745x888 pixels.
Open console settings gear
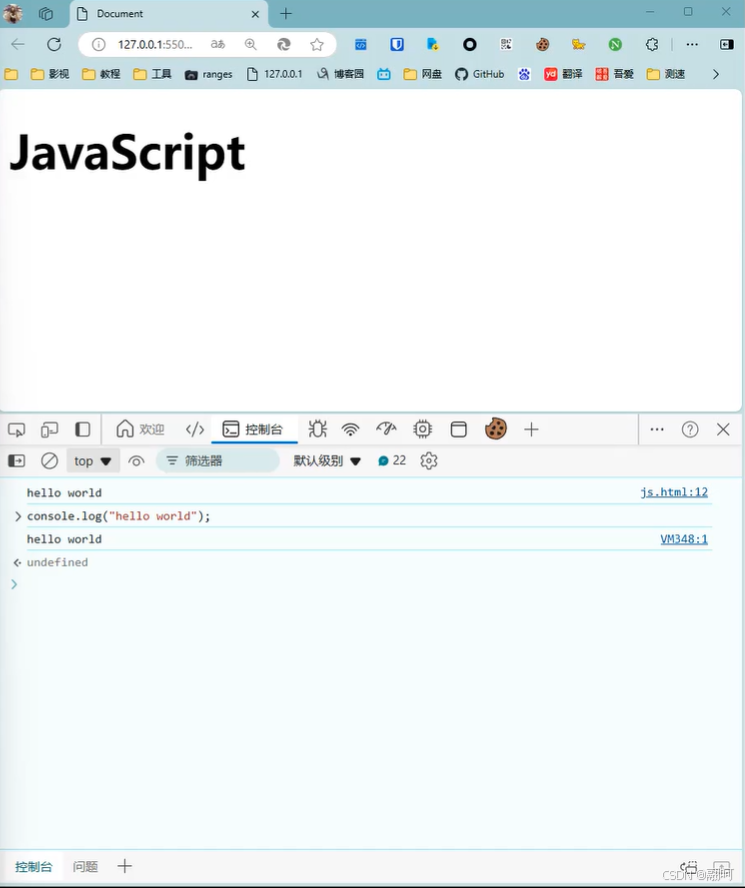point(429,461)
